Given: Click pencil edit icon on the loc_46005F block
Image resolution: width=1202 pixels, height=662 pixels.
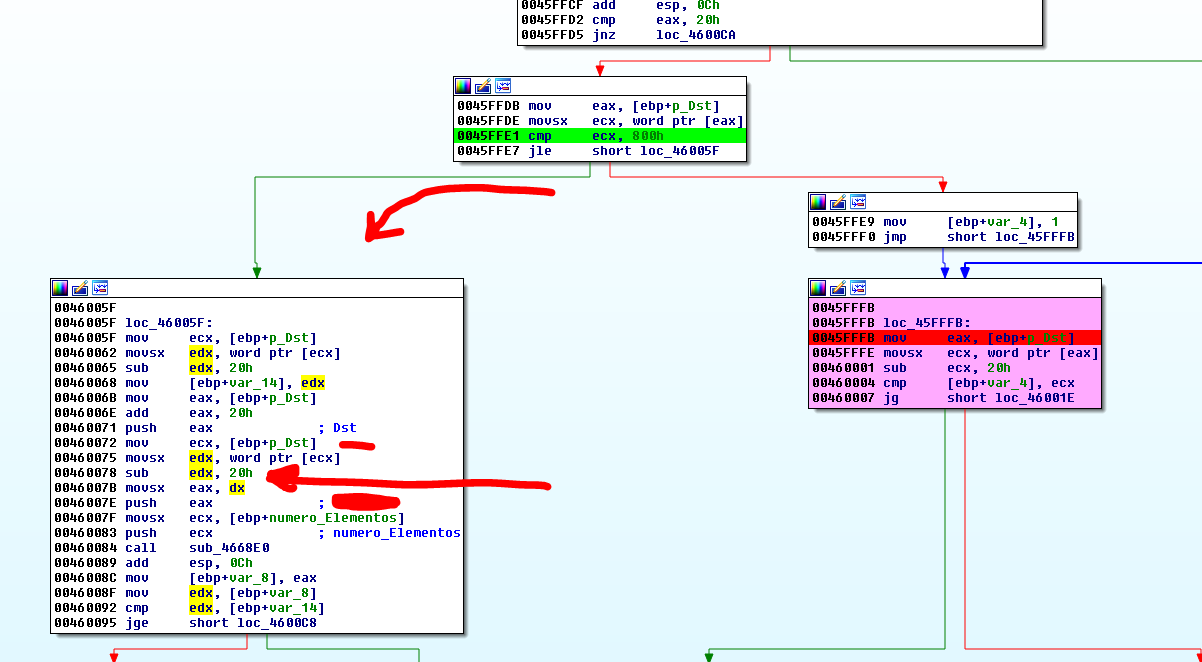Looking at the screenshot, I should [x=79, y=288].
